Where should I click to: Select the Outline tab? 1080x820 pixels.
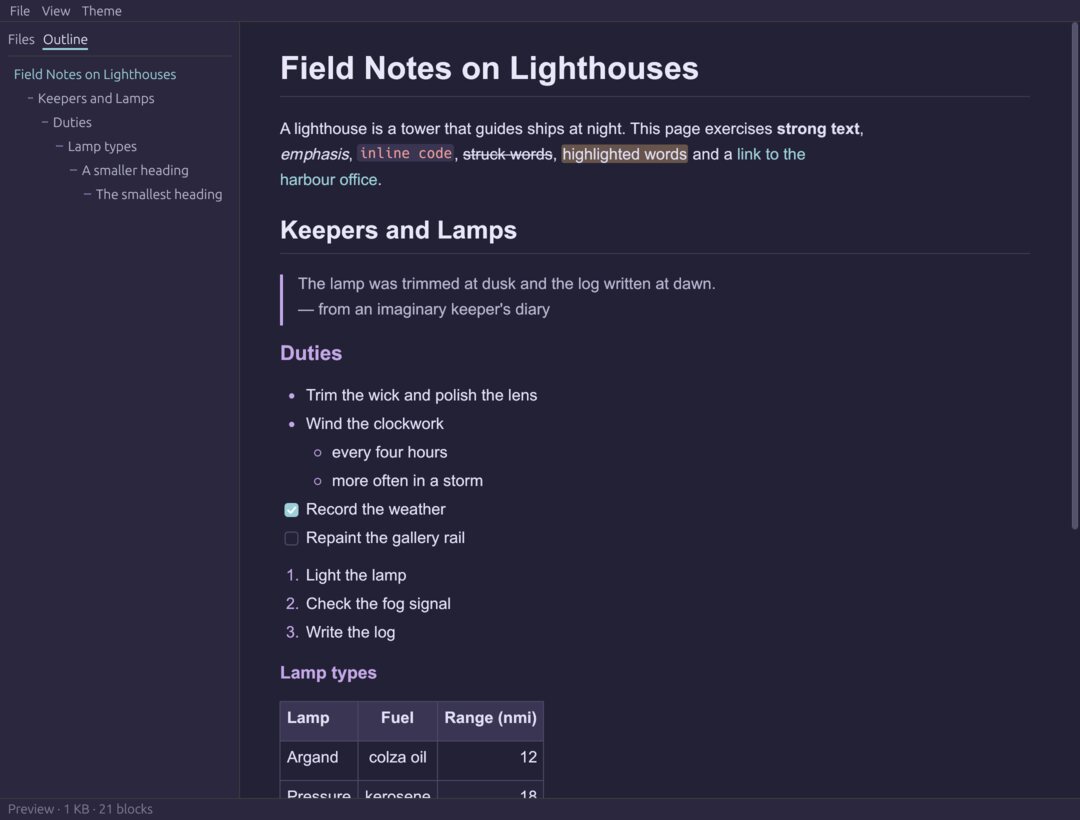pos(65,39)
